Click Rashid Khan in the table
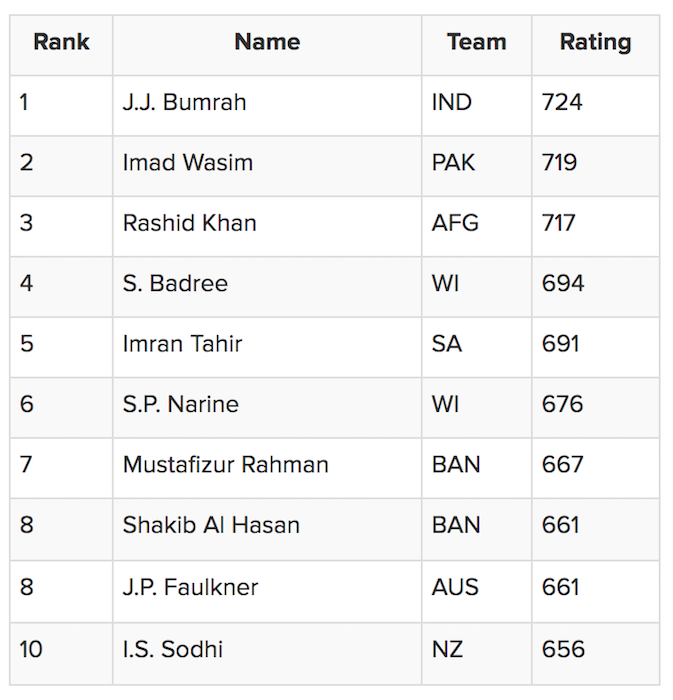This screenshot has width=673, height=700. 190,223
